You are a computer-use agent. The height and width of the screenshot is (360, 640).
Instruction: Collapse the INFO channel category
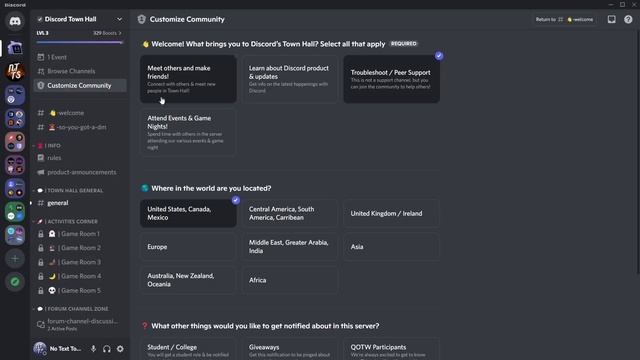pyautogui.click(x=49, y=145)
